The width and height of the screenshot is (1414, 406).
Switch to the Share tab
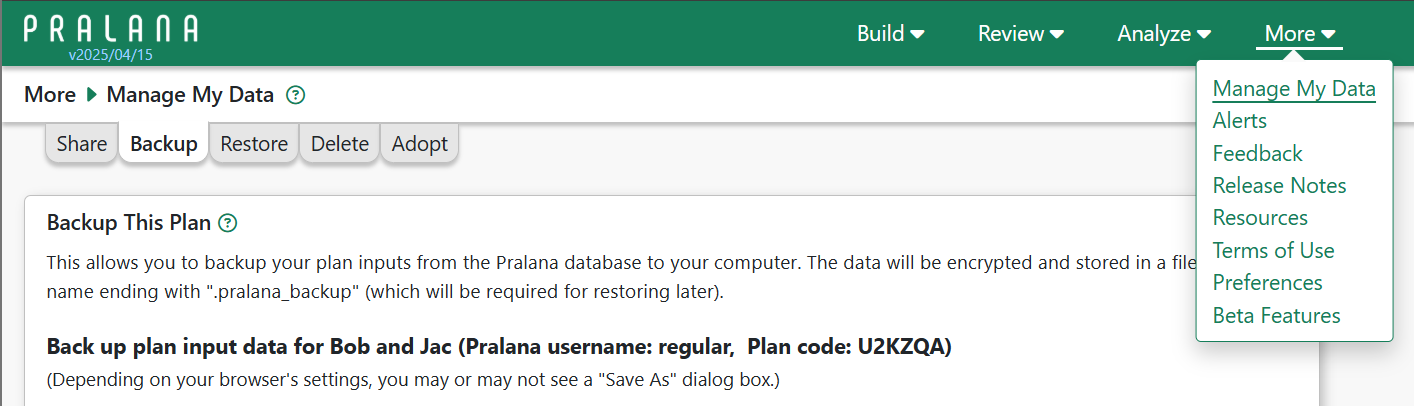click(x=82, y=143)
